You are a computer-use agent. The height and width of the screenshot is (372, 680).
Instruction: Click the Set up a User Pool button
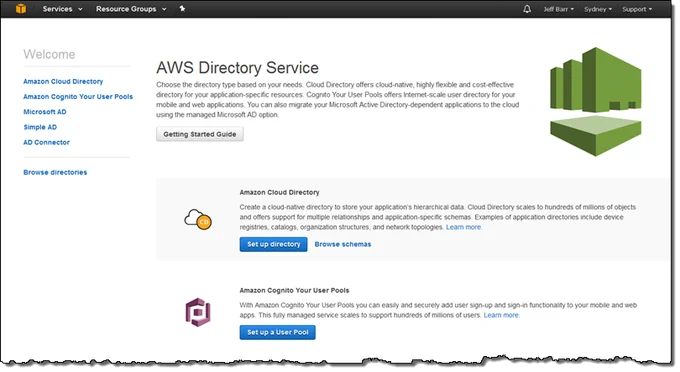pyautogui.click(x=278, y=332)
